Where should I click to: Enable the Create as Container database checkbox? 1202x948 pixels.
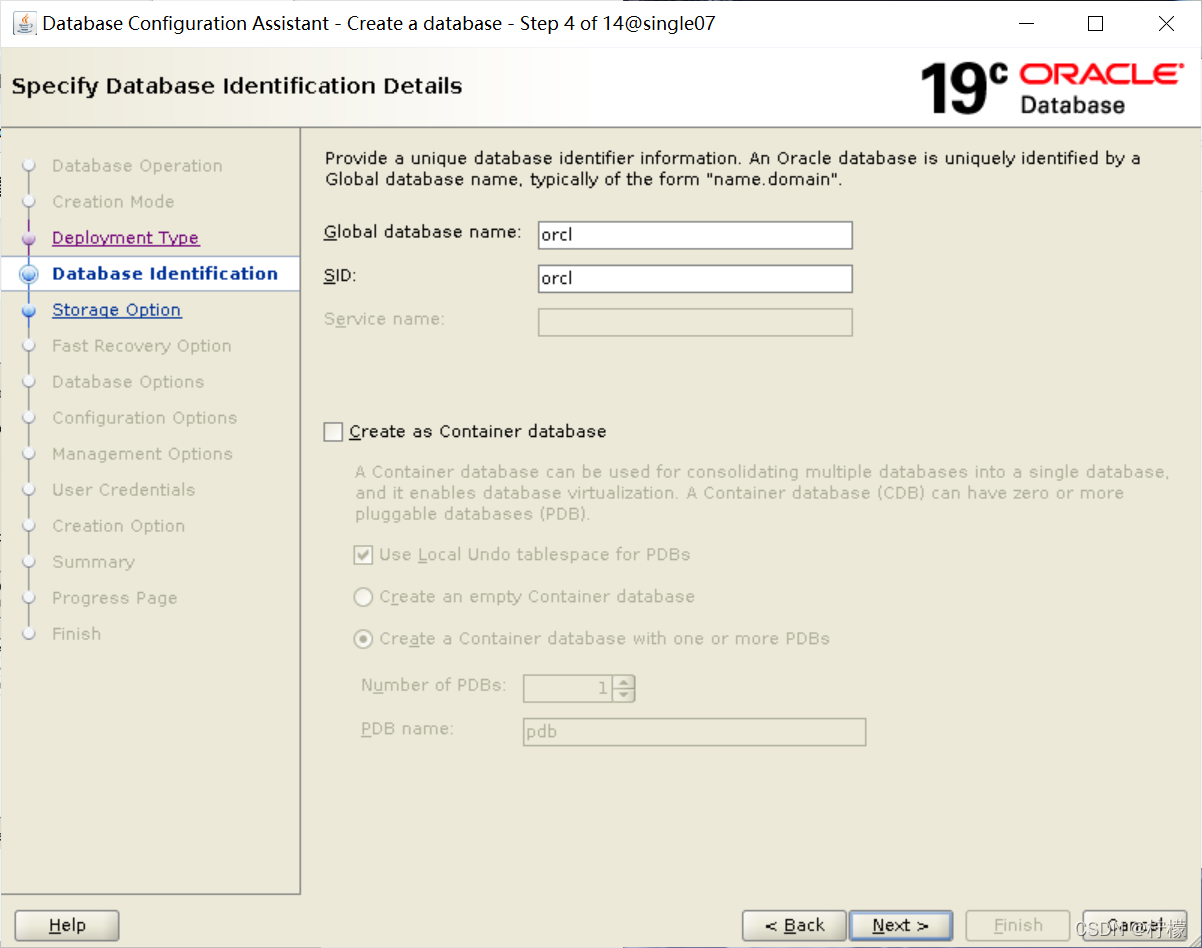click(x=332, y=431)
